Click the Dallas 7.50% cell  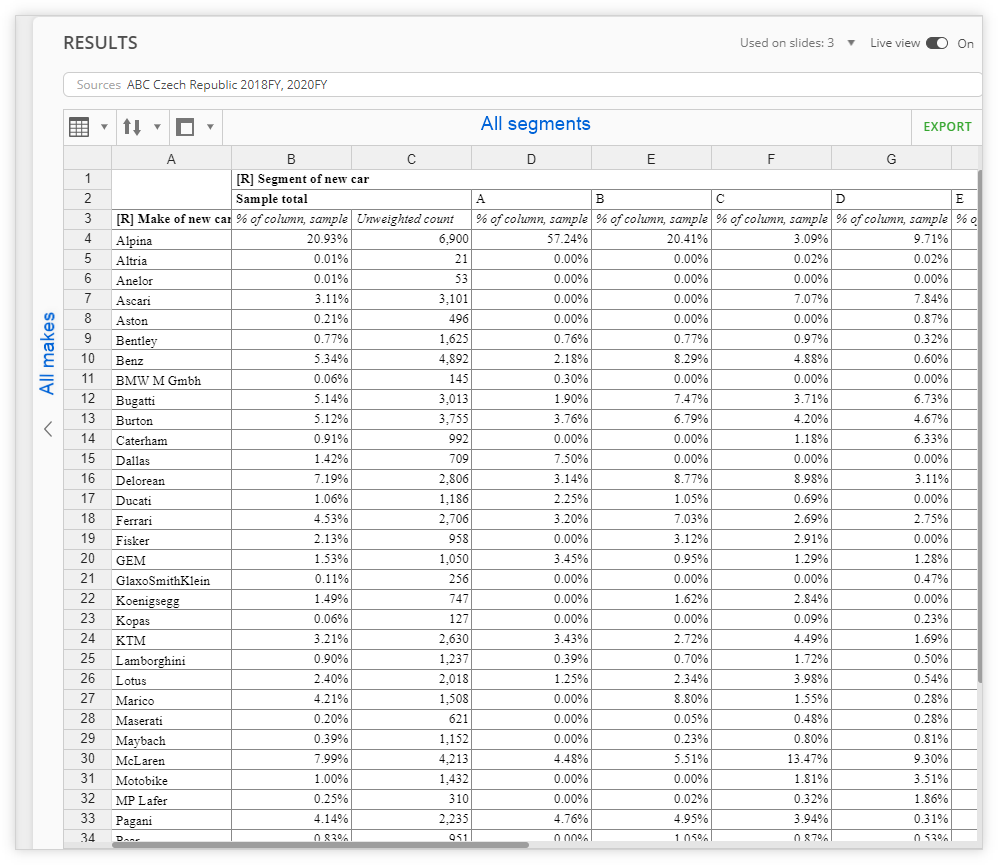point(531,459)
